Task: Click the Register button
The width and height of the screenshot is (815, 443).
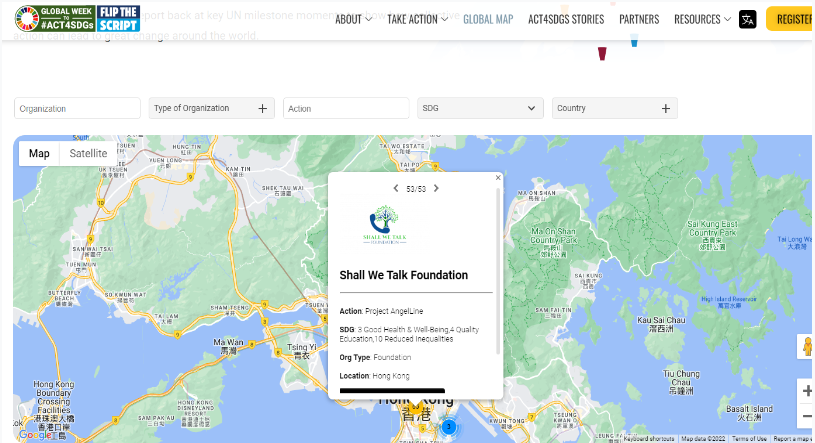Action: point(790,19)
